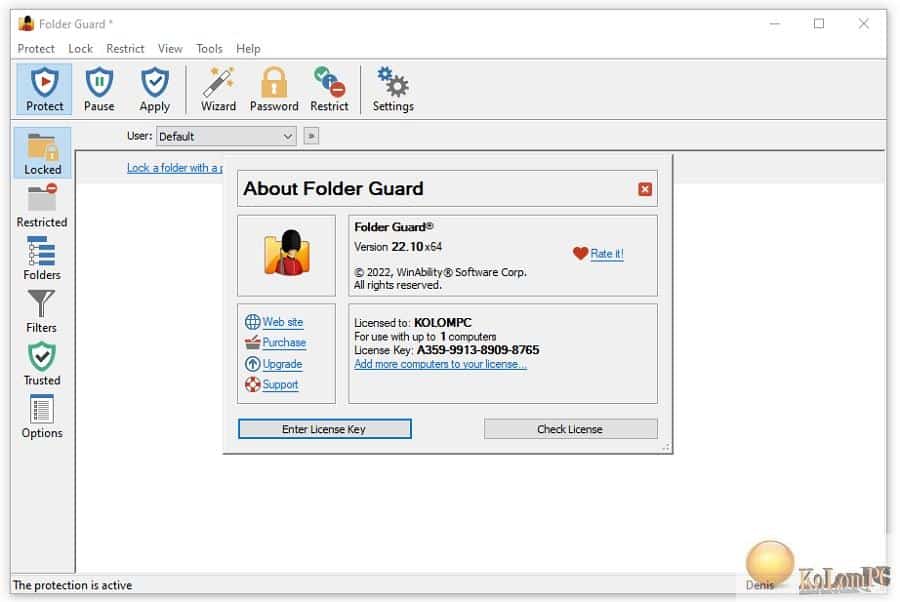Screen dimensions: 900x602
Task: Select the Restrict toolbar icon
Action: pyautogui.click(x=329, y=89)
